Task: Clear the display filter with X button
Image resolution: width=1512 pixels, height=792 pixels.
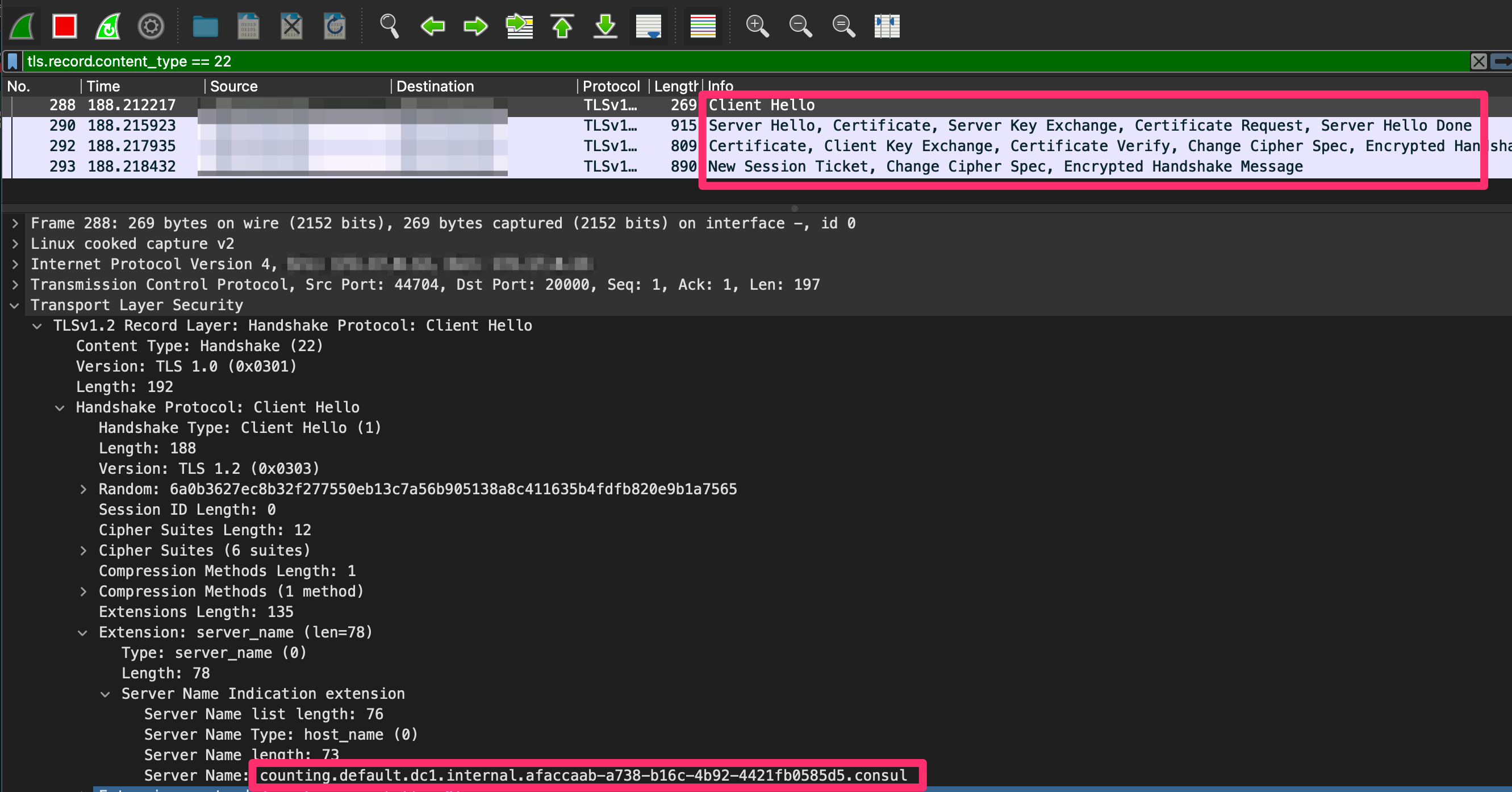Action: [x=1478, y=61]
